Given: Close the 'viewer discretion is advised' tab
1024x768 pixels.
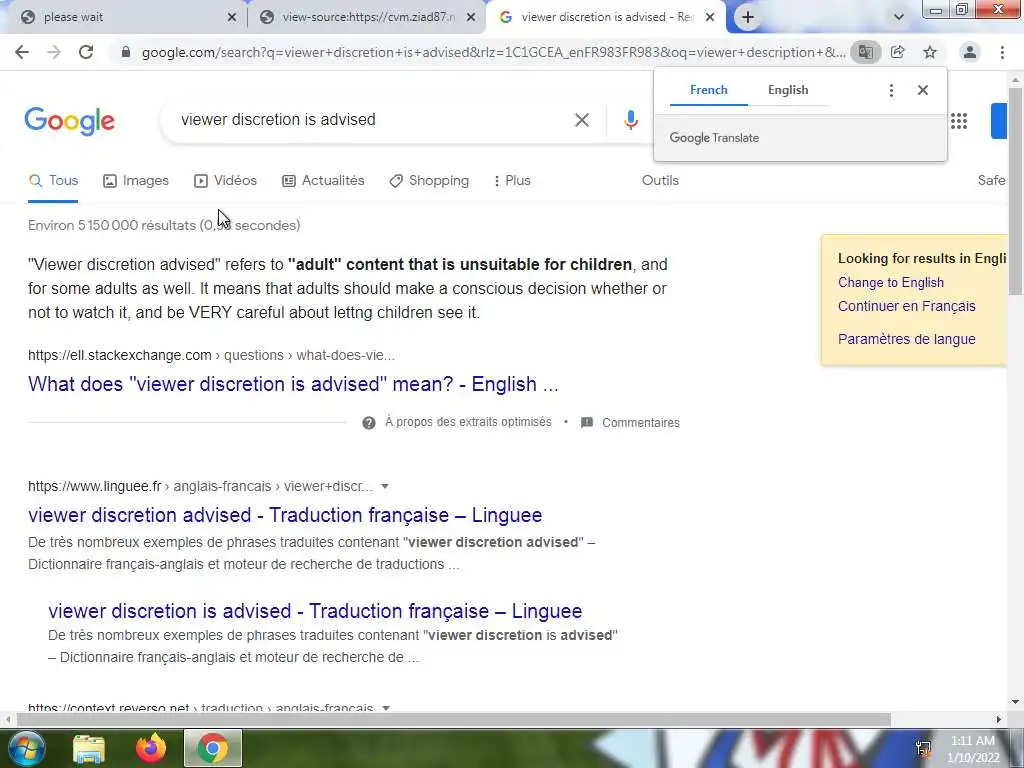Looking at the screenshot, I should pos(710,18).
